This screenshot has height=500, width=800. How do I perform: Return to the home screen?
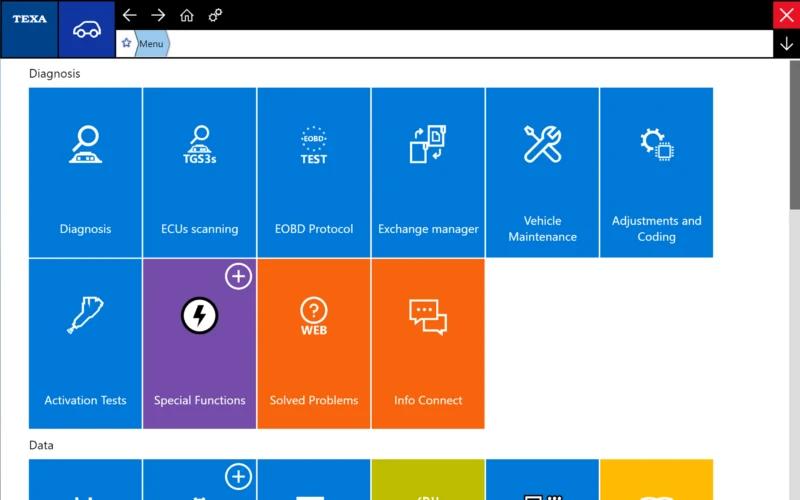(187, 15)
